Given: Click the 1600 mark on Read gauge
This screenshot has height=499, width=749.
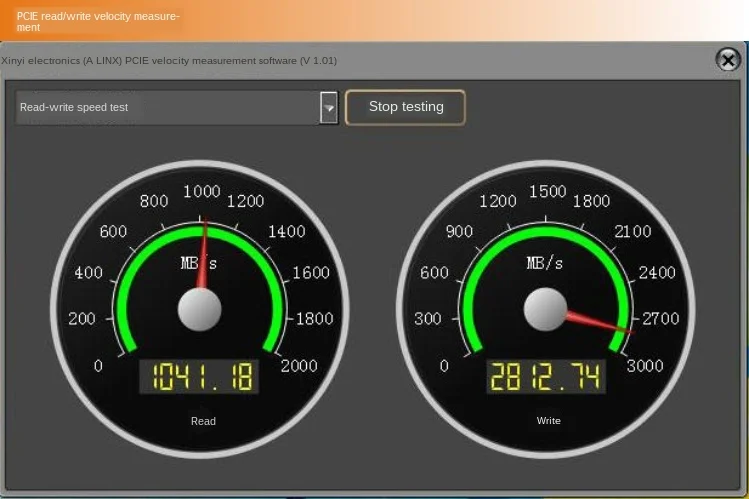Looking at the screenshot, I should pos(311,273).
